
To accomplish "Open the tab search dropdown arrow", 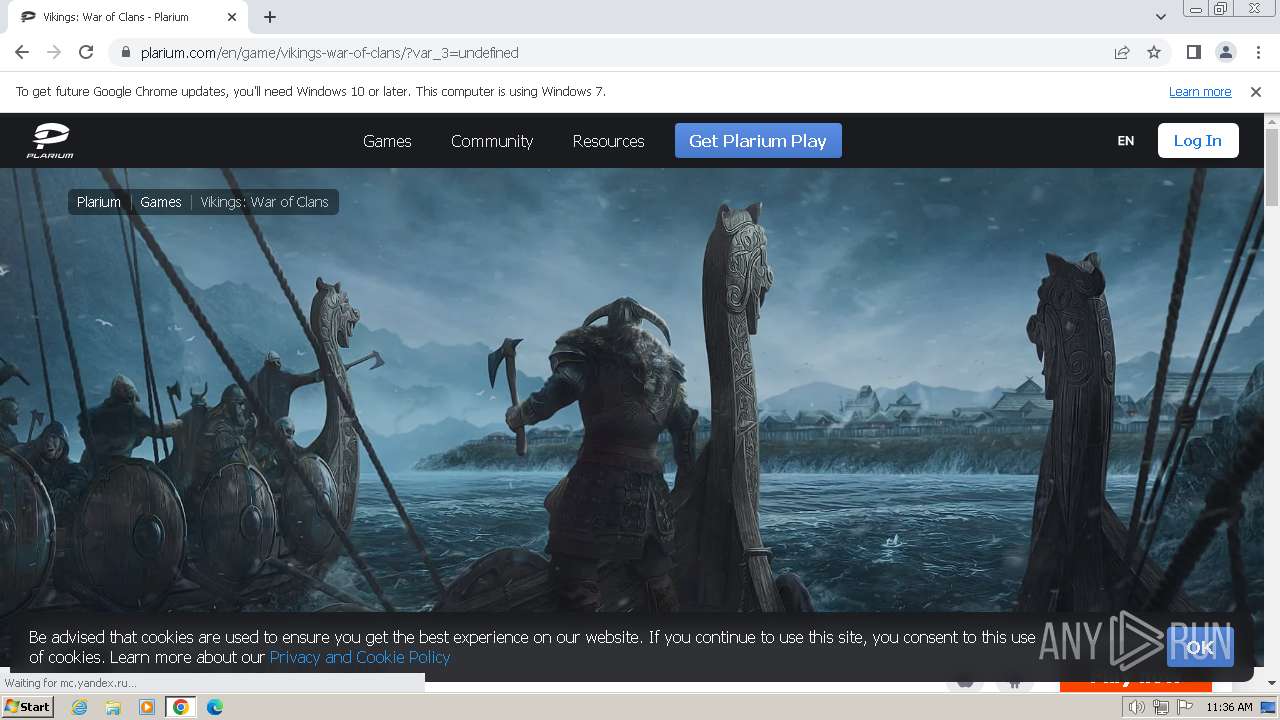I will click(1161, 17).
